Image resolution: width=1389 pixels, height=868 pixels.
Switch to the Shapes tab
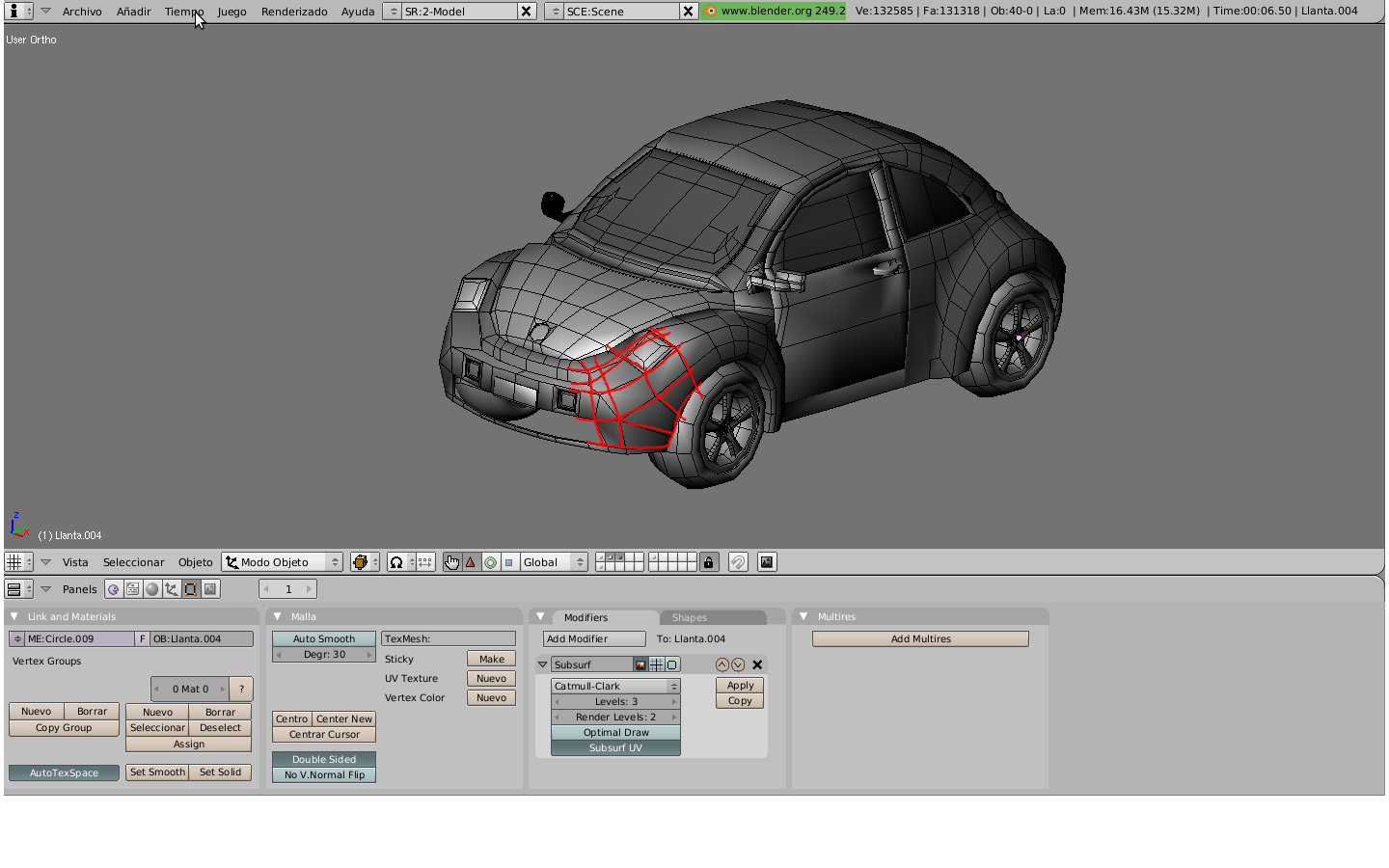coord(712,617)
